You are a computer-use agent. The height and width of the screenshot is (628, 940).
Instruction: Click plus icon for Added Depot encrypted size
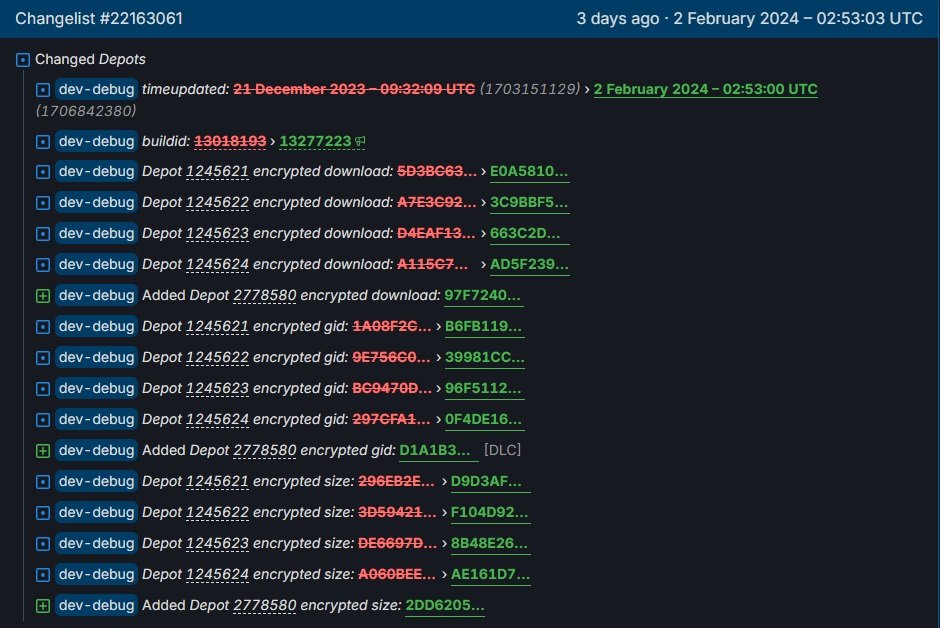point(43,605)
